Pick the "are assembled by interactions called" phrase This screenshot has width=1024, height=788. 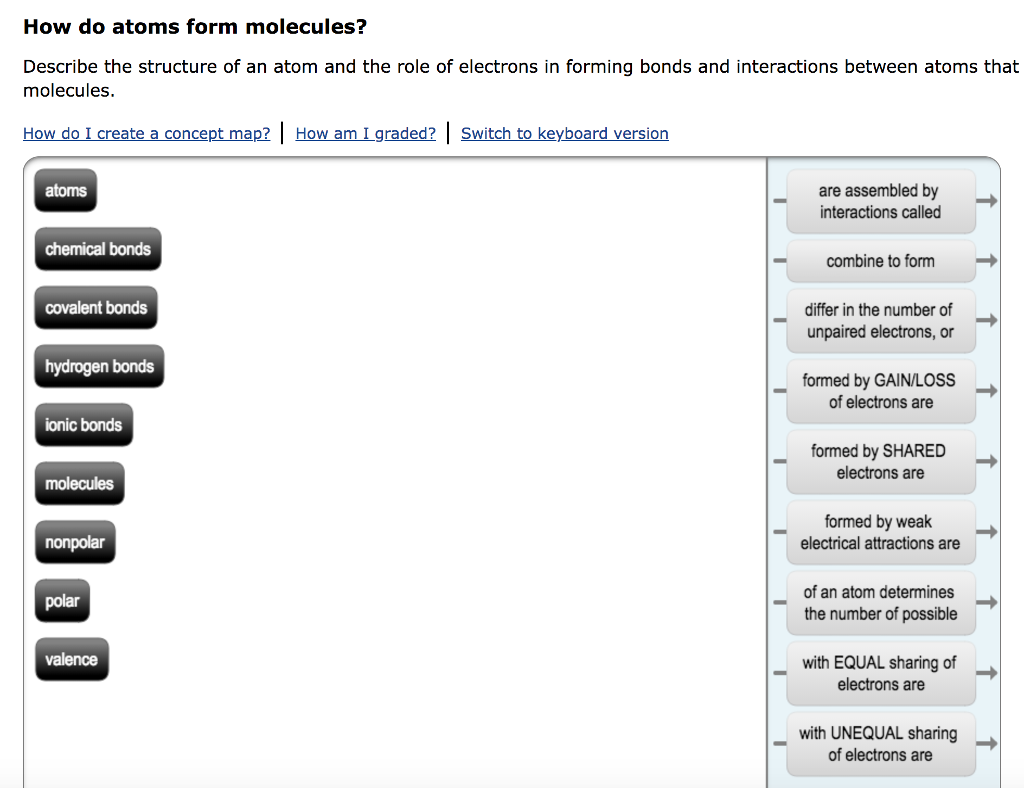point(881,201)
